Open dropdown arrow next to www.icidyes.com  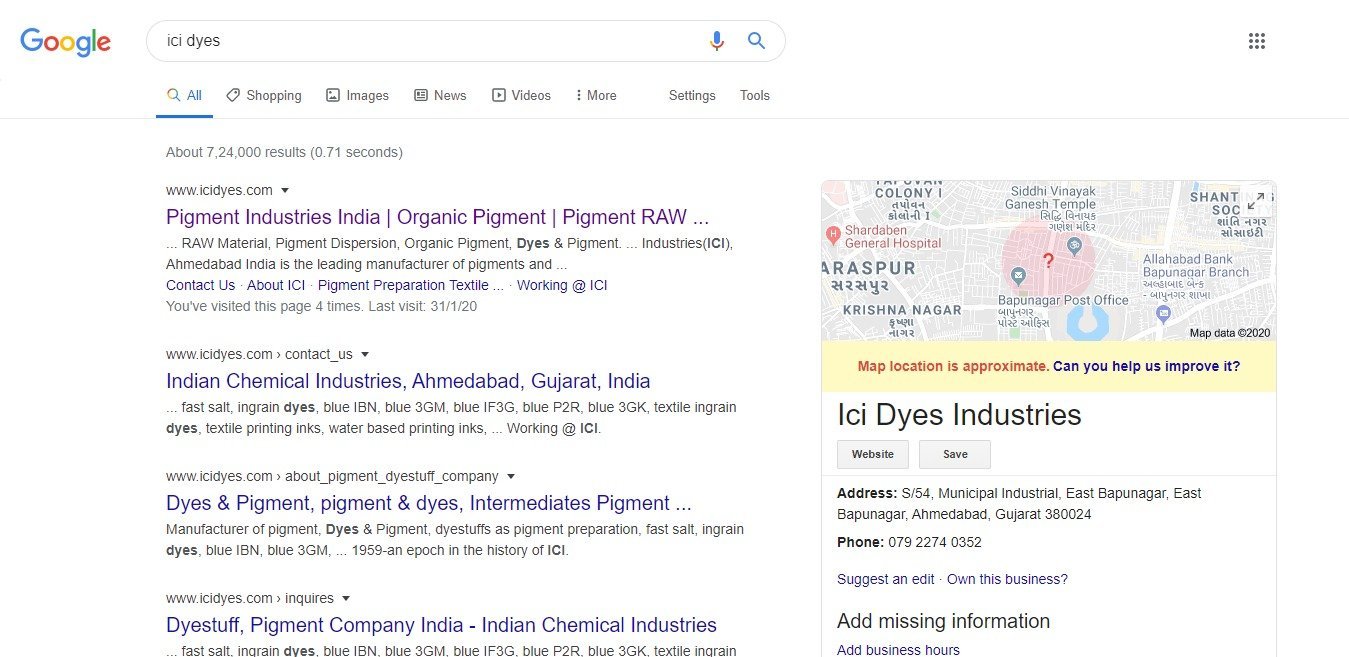pyautogui.click(x=285, y=190)
